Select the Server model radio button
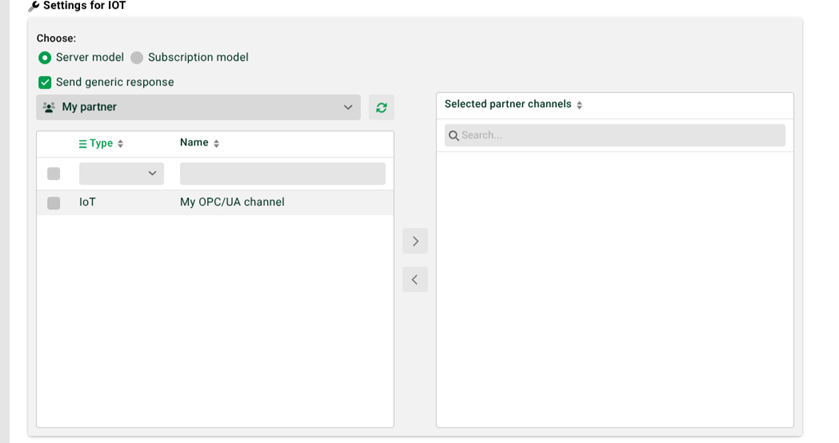The width and height of the screenshot is (839, 443). click(45, 57)
